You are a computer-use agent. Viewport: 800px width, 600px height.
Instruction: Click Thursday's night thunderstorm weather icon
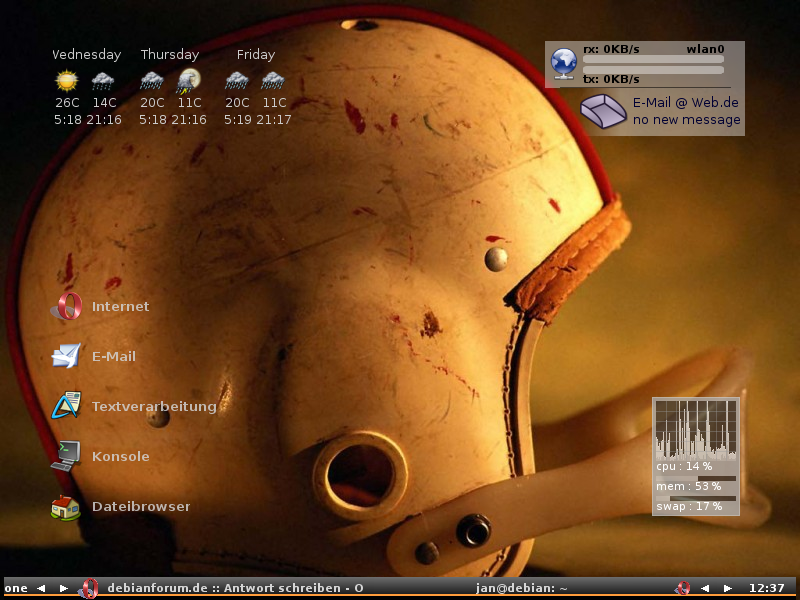[x=188, y=81]
